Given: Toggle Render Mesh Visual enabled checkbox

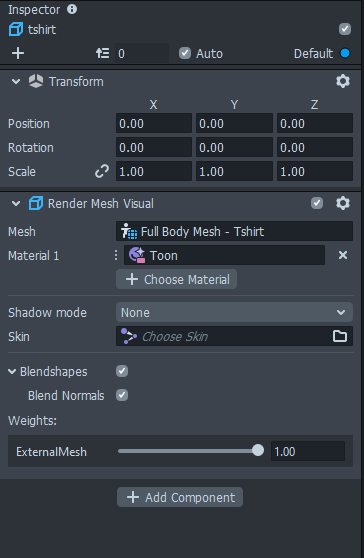Looking at the screenshot, I should point(317,203).
